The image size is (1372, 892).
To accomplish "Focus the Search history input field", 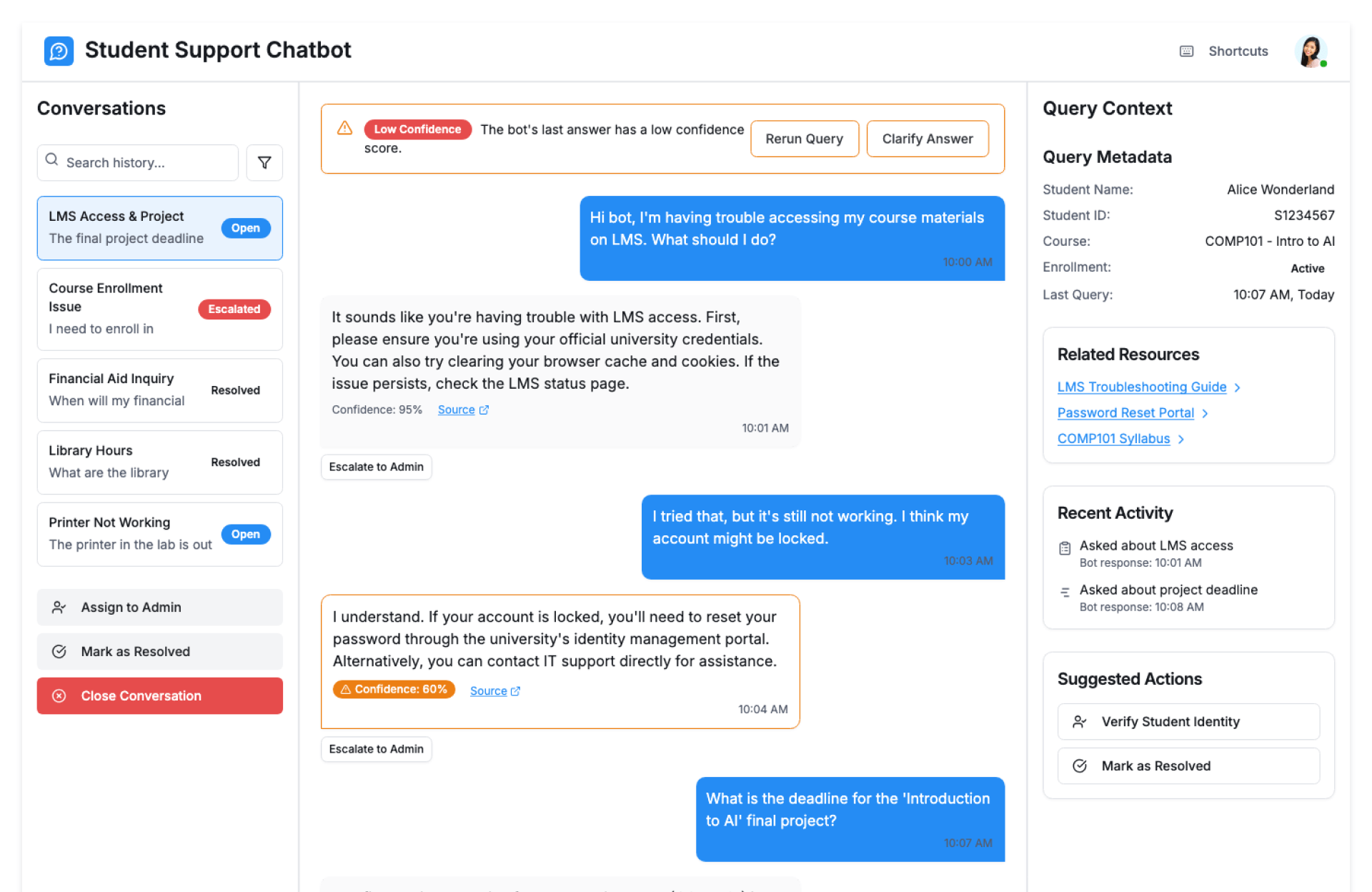I will coord(146,163).
